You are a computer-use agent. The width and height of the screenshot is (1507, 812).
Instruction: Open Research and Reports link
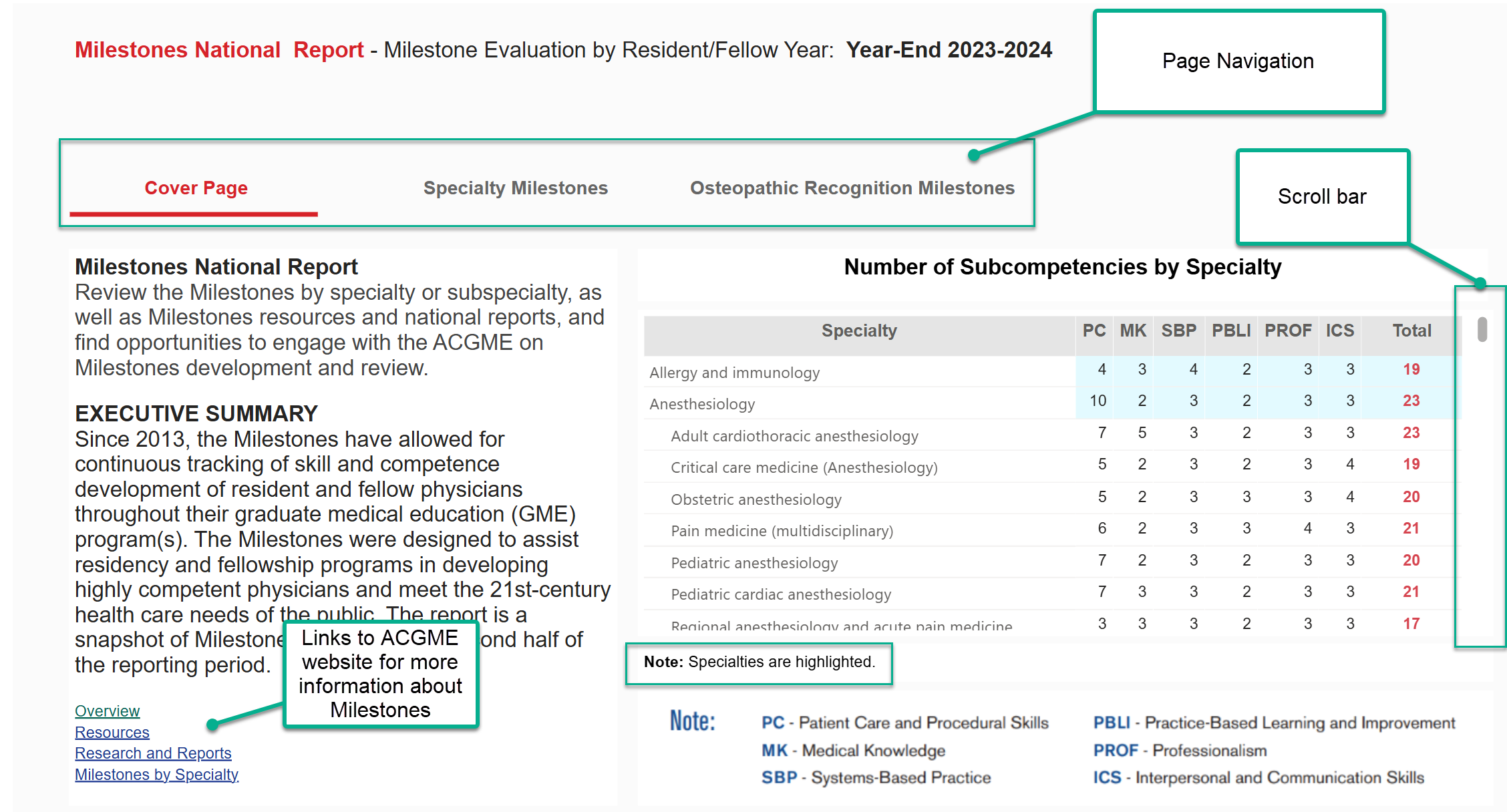[153, 753]
